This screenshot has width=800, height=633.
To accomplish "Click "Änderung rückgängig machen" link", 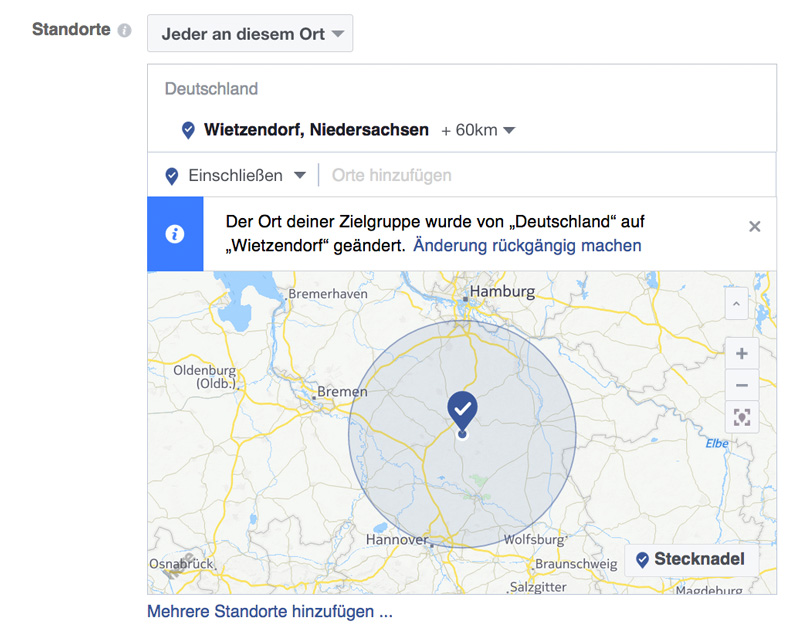I will [x=527, y=245].
